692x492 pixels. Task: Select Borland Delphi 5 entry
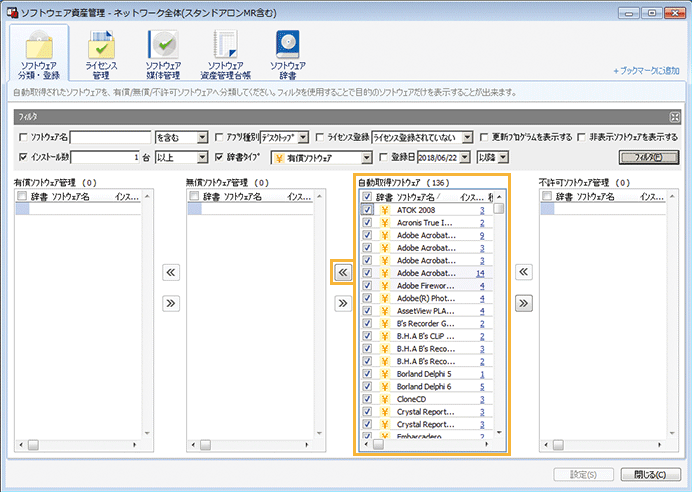click(x=424, y=374)
